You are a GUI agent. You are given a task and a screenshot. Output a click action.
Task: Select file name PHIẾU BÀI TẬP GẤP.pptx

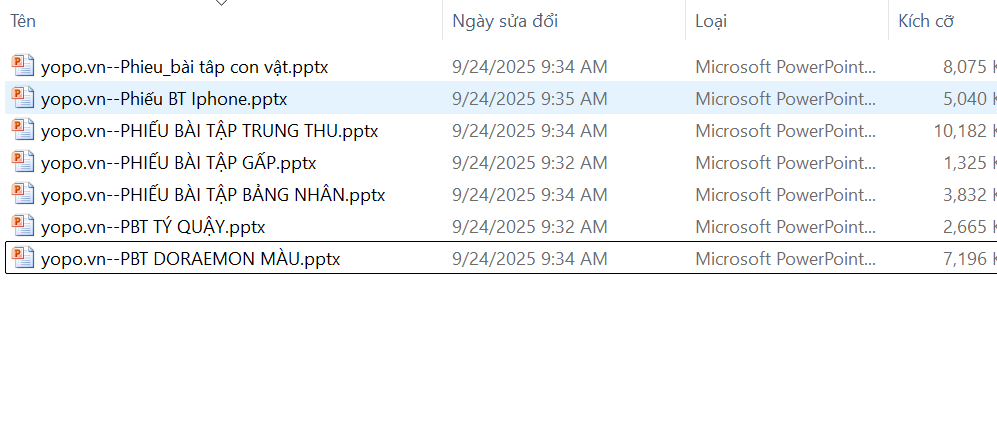[x=179, y=163]
